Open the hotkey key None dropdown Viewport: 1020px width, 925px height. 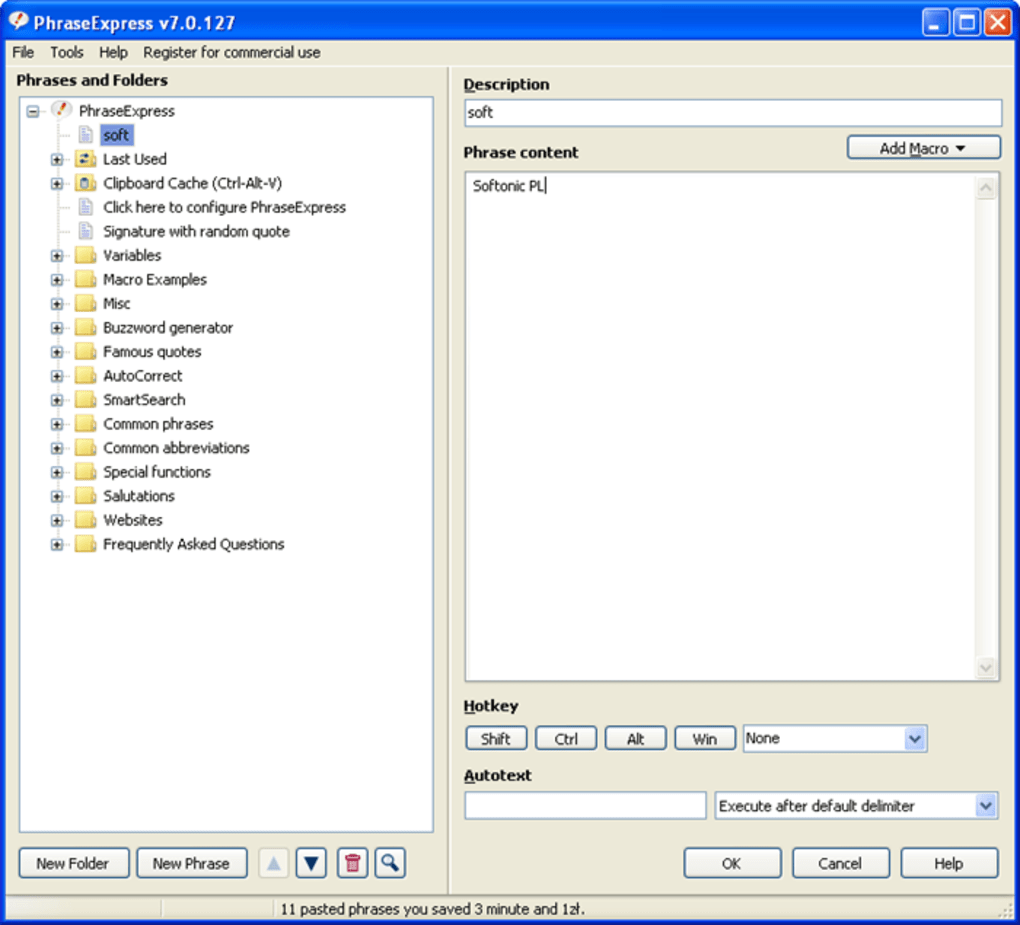915,739
